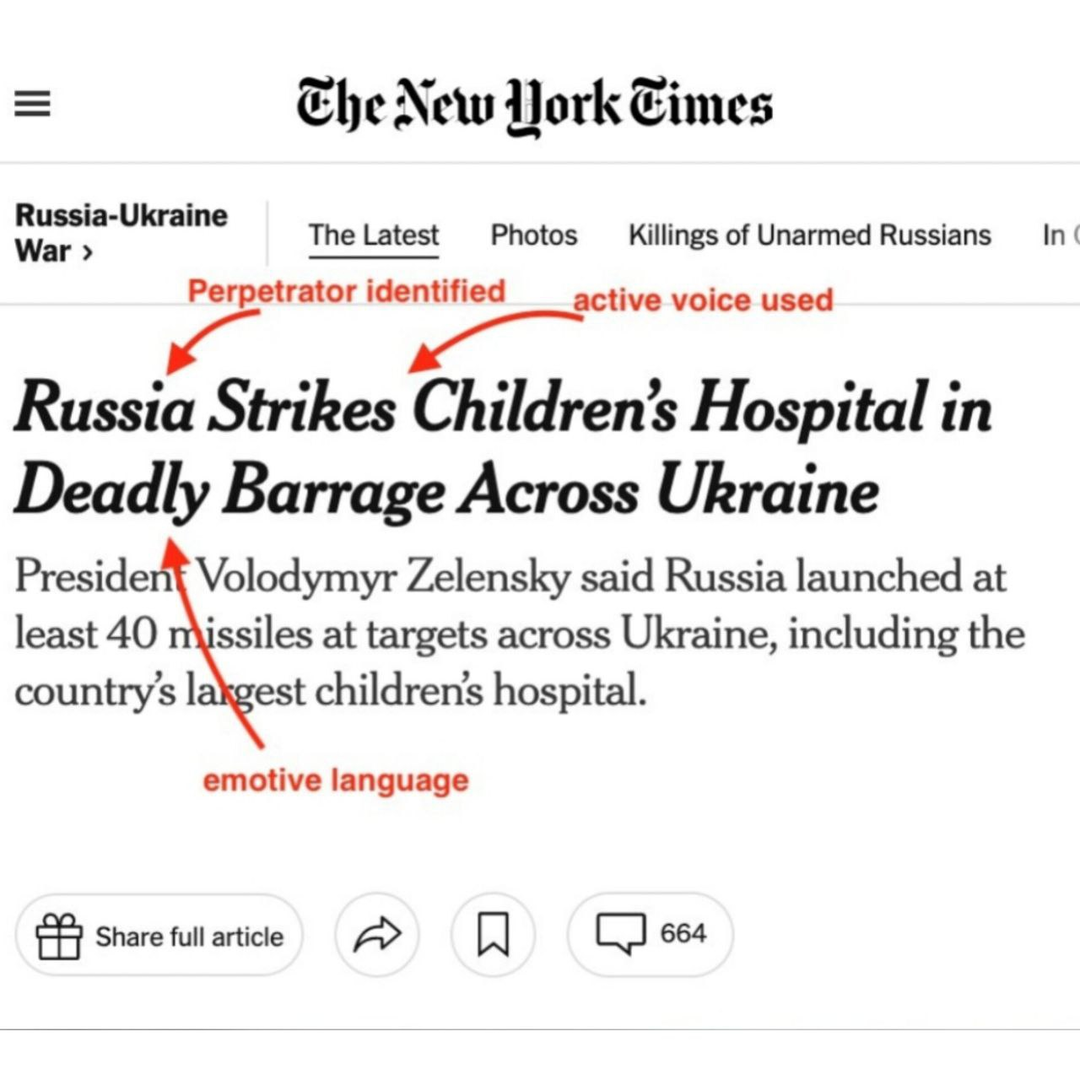Expand the chevron next to Russia-Ukraine War

point(87,251)
